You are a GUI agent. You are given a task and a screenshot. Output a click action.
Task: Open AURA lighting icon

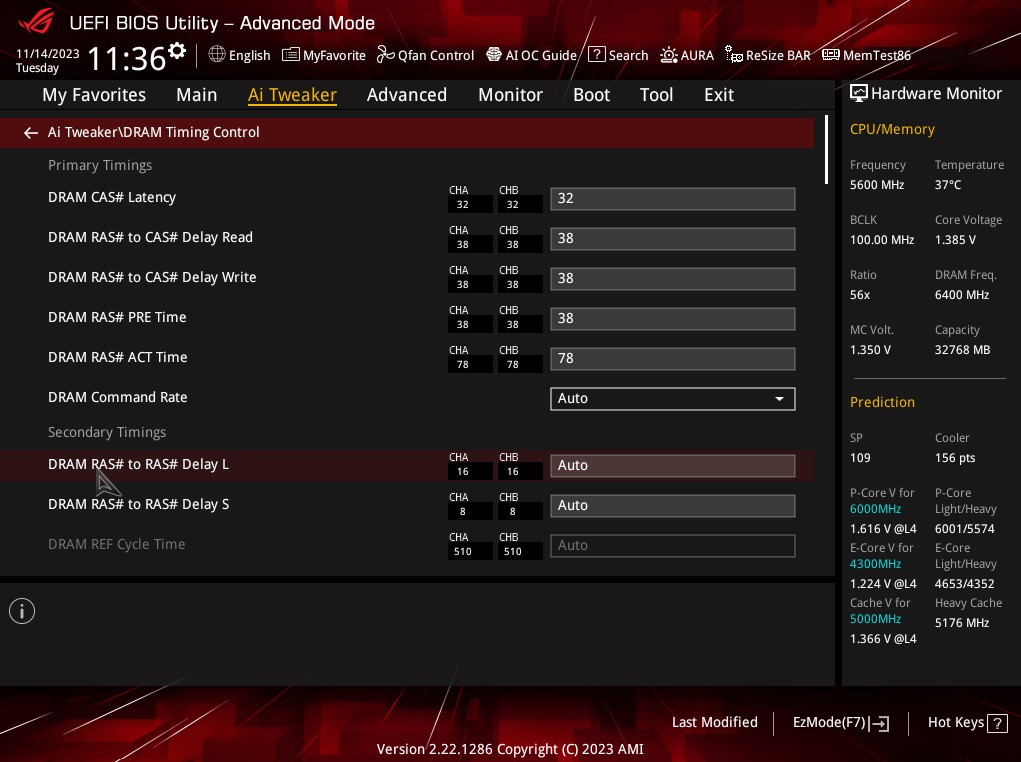click(669, 55)
